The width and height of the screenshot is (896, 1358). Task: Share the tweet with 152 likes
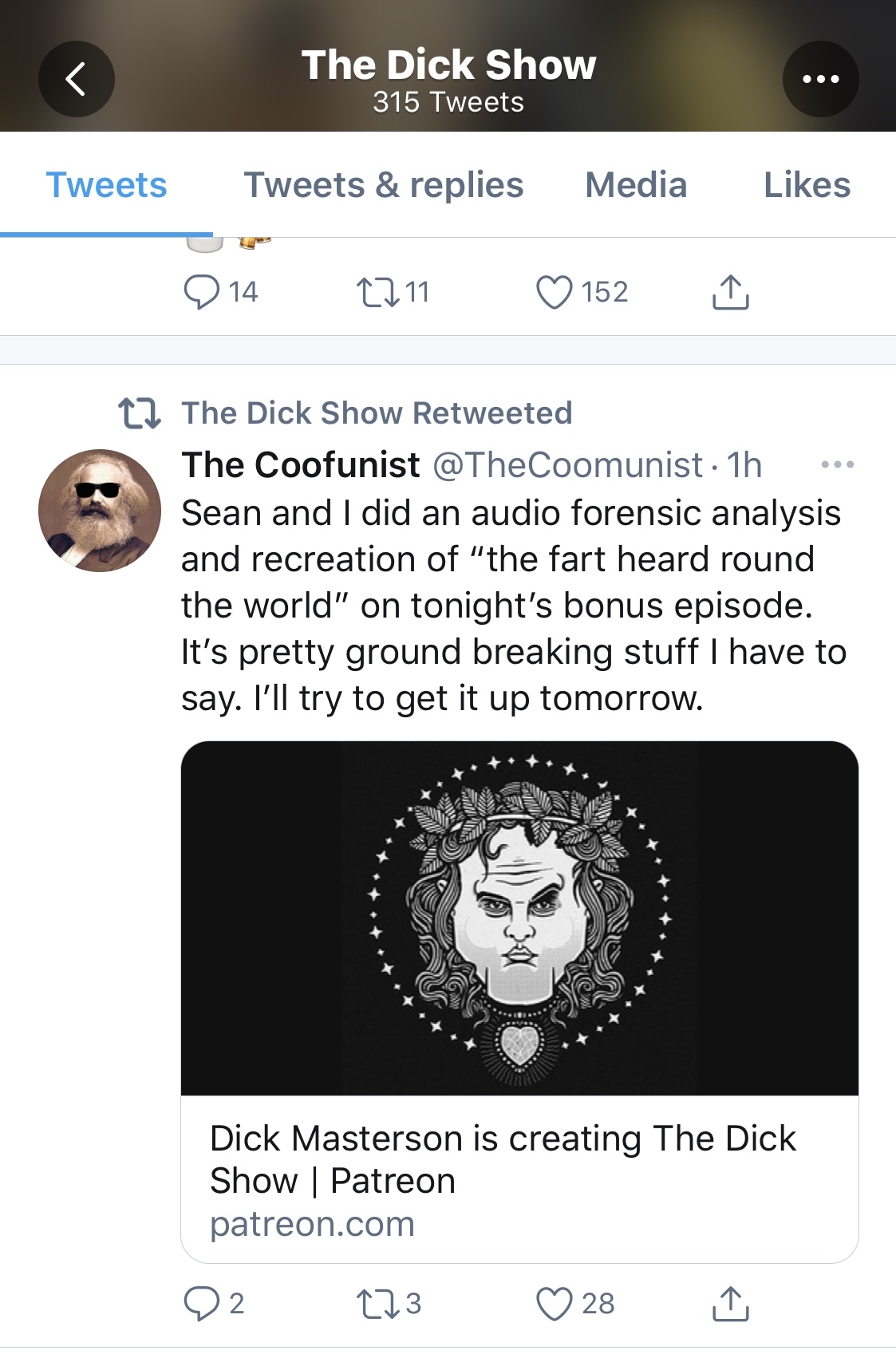(730, 292)
